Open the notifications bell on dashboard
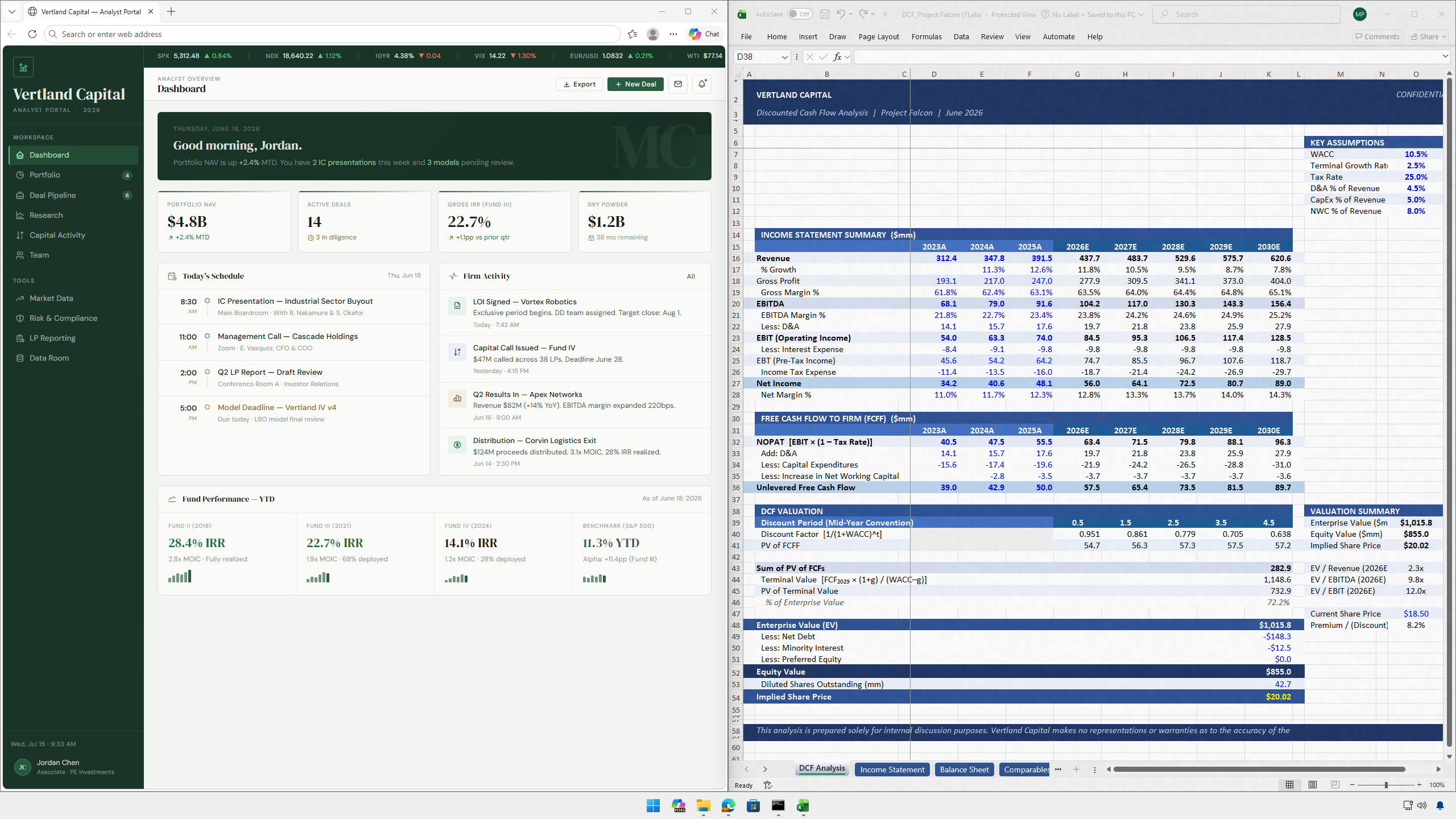This screenshot has width=1456, height=819. (x=702, y=84)
